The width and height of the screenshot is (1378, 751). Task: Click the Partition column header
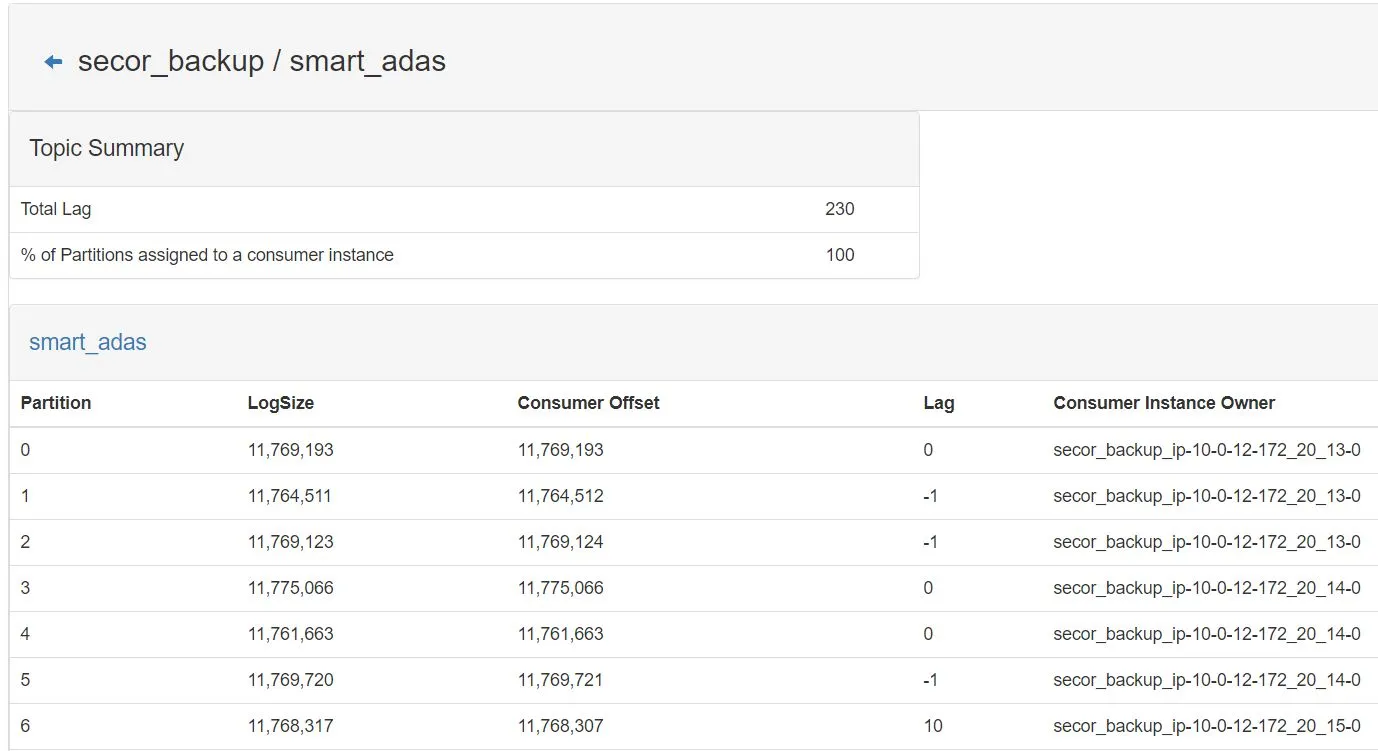56,403
